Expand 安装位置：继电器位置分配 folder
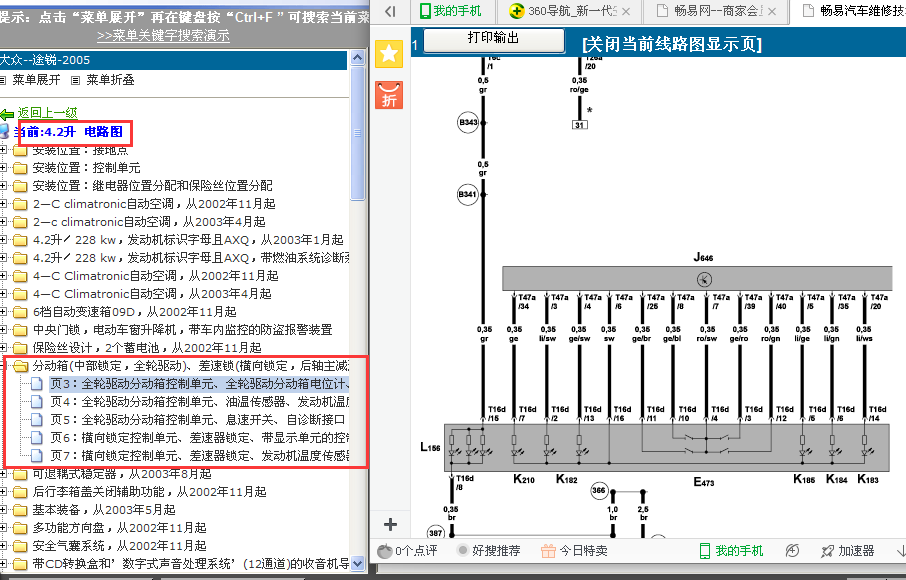 (3, 186)
